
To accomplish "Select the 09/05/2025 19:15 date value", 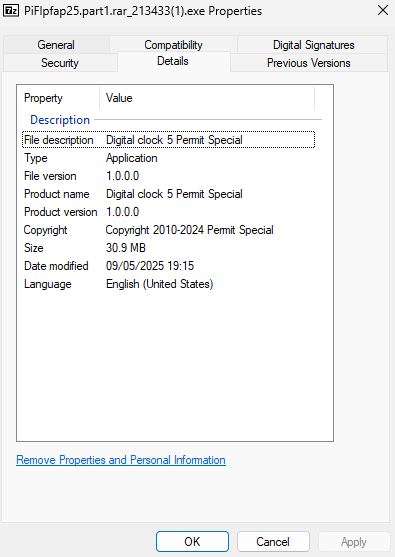I will coord(150,266).
